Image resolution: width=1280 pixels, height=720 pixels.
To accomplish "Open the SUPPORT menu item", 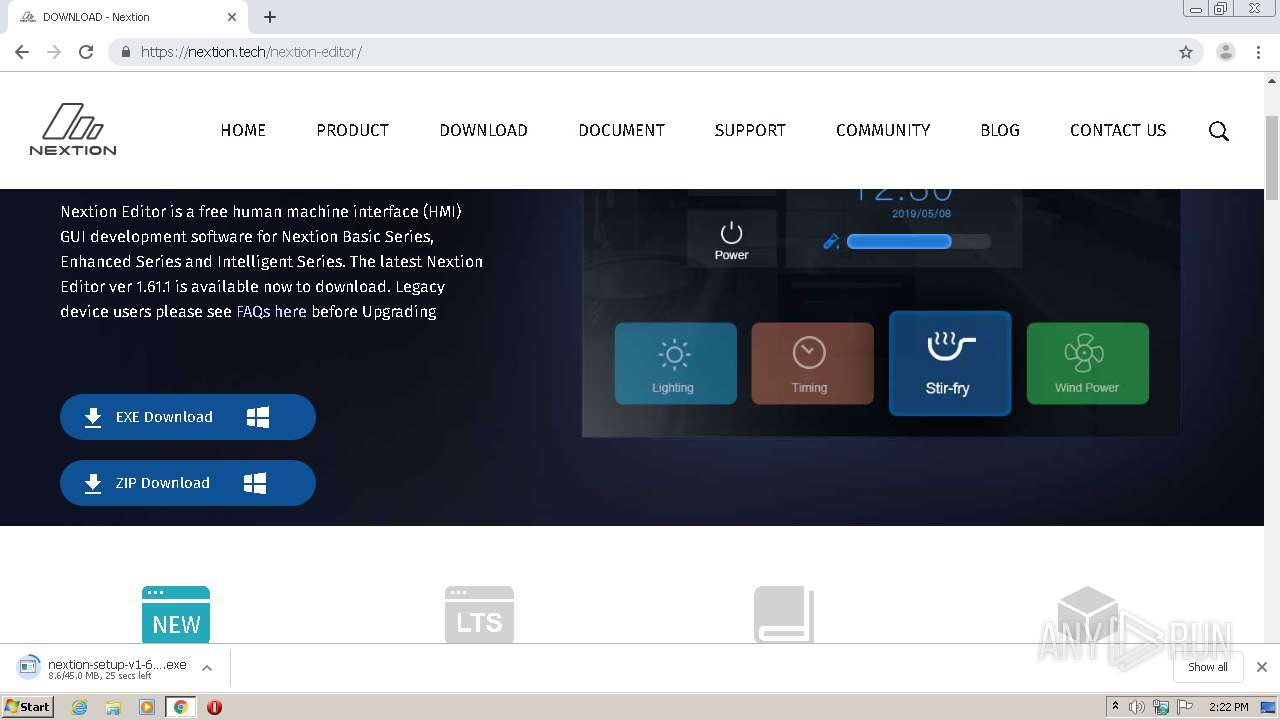I will coord(750,131).
